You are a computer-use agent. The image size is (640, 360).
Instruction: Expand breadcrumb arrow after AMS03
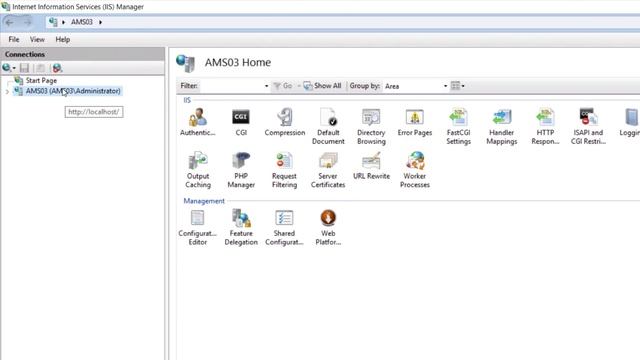click(100, 22)
